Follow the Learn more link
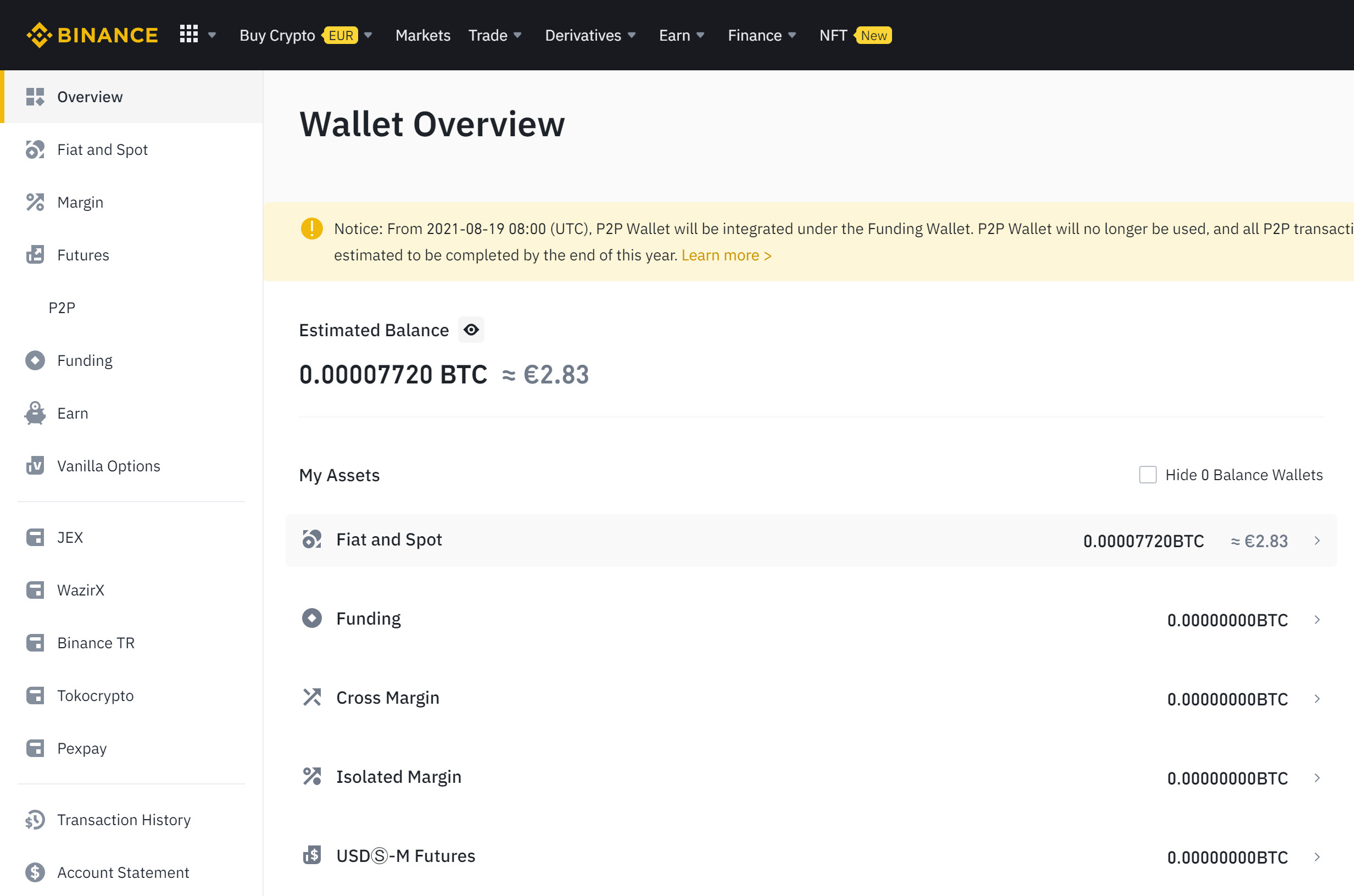The height and width of the screenshot is (896, 1354). point(726,255)
